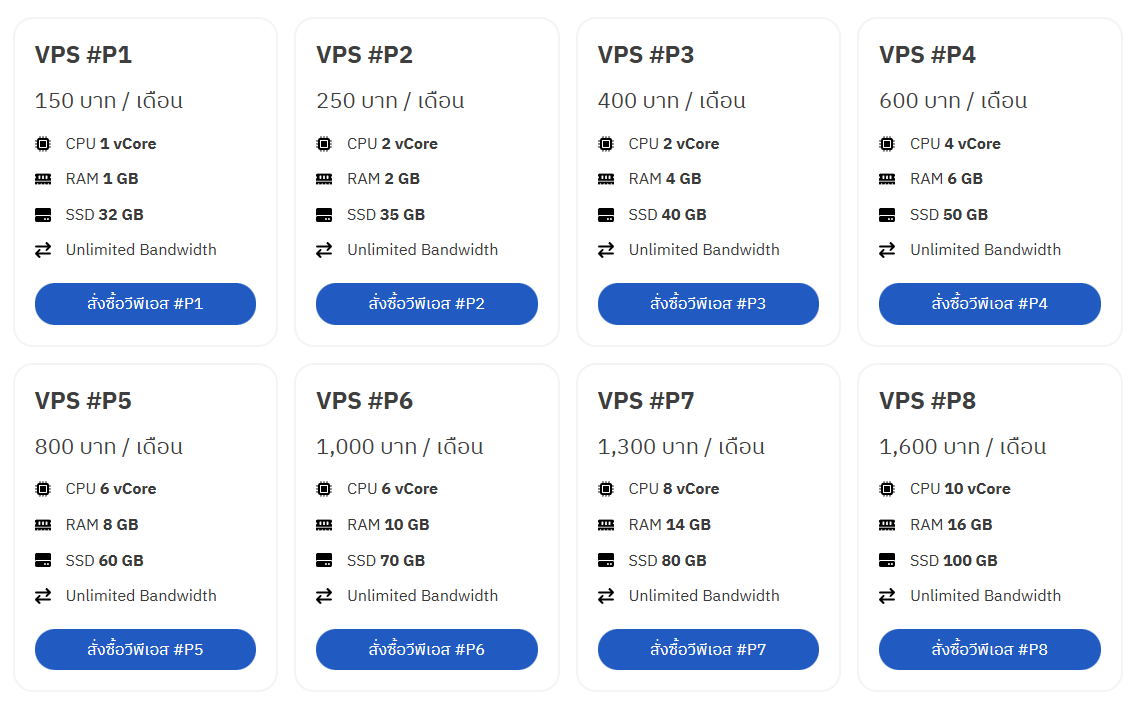Order the VPS #P1 plan

point(145,303)
